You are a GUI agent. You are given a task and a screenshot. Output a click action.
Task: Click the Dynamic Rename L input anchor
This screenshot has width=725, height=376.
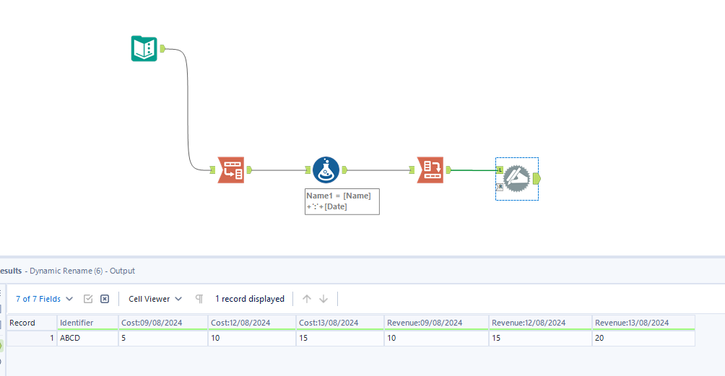[500, 170]
